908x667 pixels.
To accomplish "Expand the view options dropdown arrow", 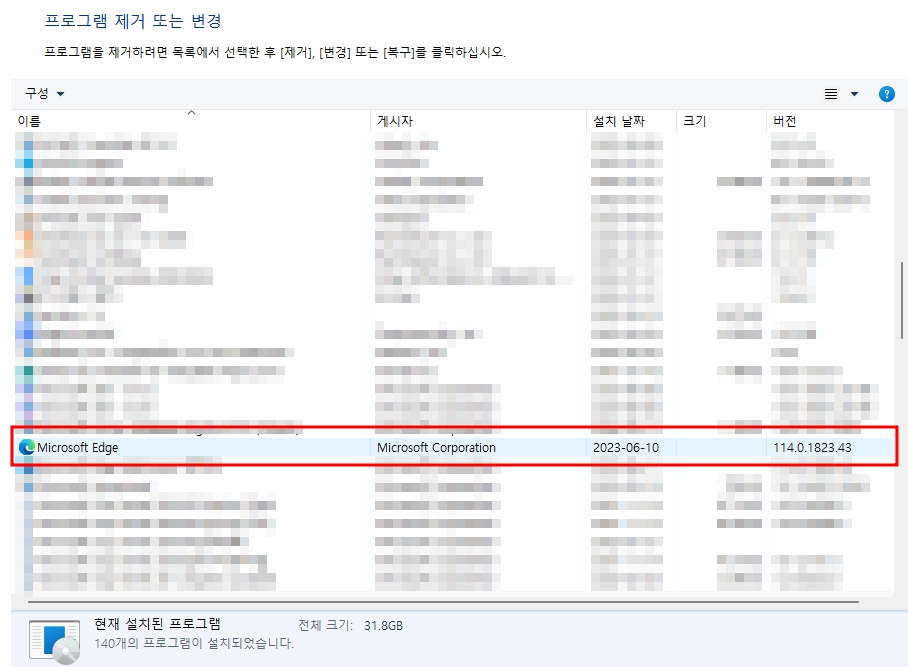I will click(854, 94).
